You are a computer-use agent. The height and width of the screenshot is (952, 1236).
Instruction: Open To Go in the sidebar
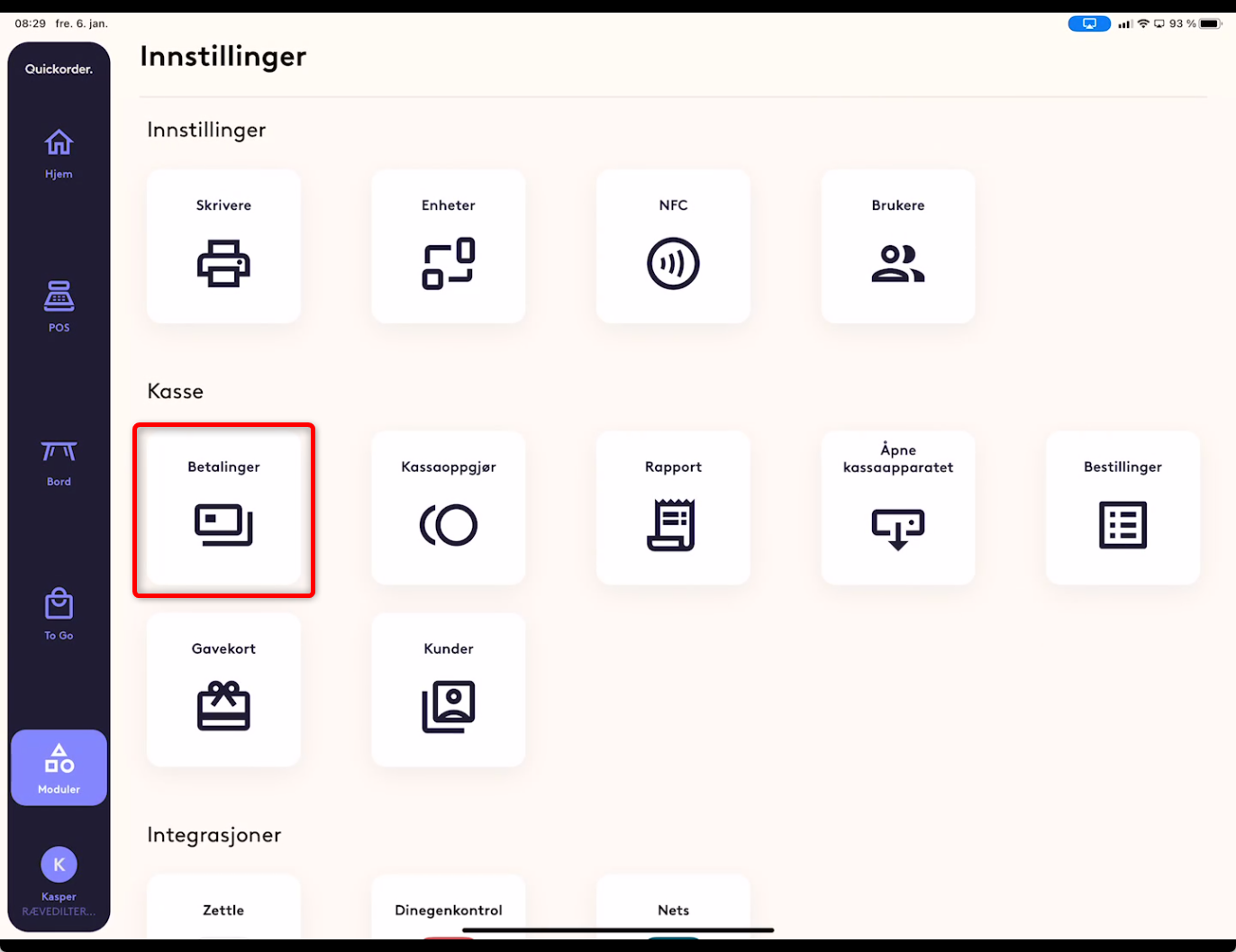59,615
